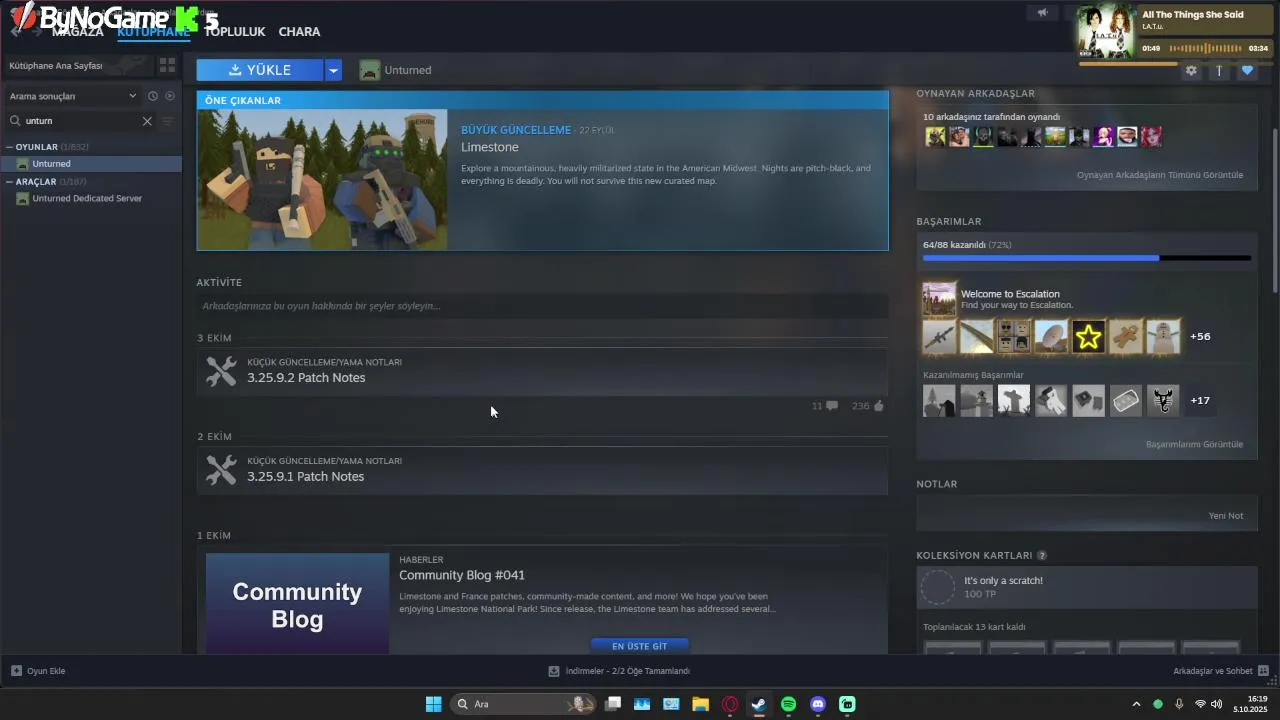Click the Task View taskbar icon
This screenshot has height=720, width=1280.
(613, 704)
